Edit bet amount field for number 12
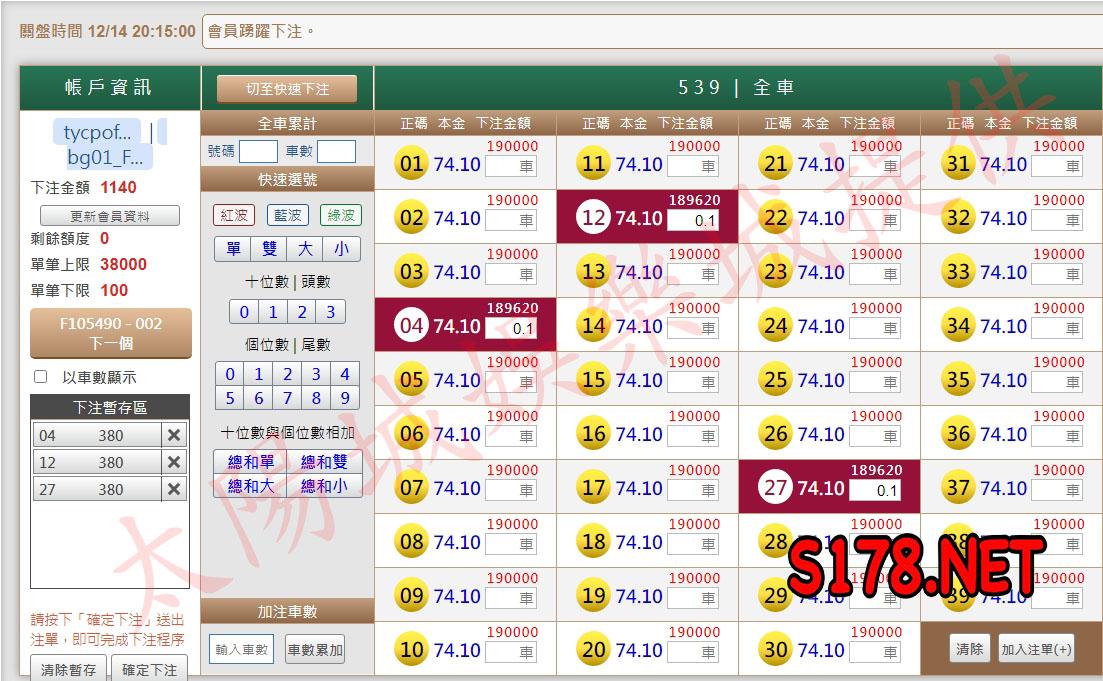Screen dimensions: 1103x681 click(x=693, y=221)
